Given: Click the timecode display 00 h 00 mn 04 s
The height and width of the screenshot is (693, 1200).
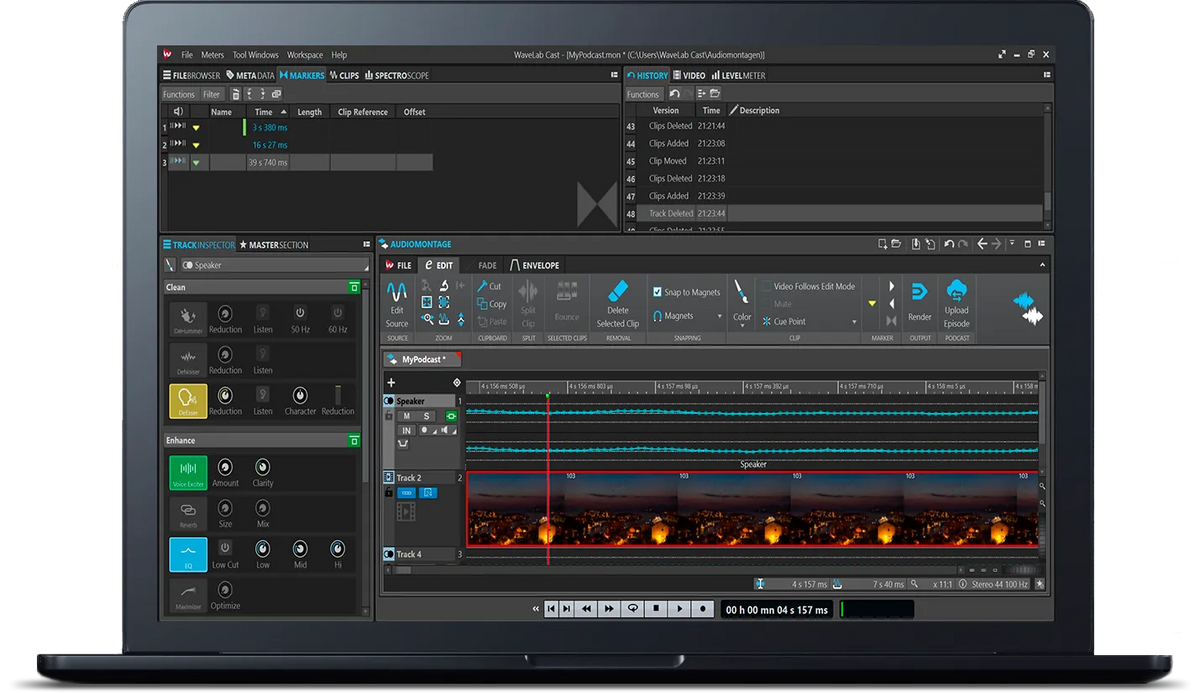Looking at the screenshot, I should coord(777,609).
